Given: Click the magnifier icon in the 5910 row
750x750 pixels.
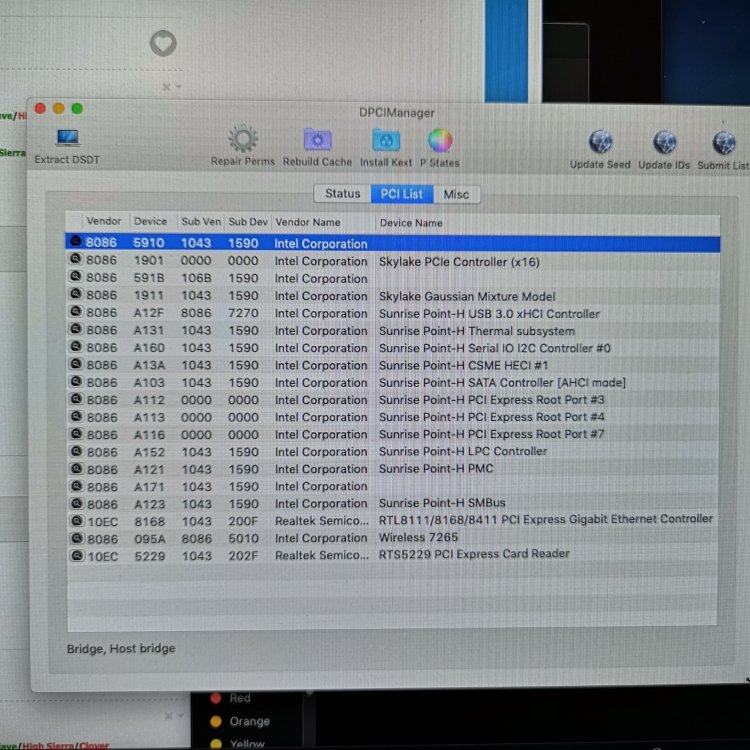Looking at the screenshot, I should (x=75, y=241).
